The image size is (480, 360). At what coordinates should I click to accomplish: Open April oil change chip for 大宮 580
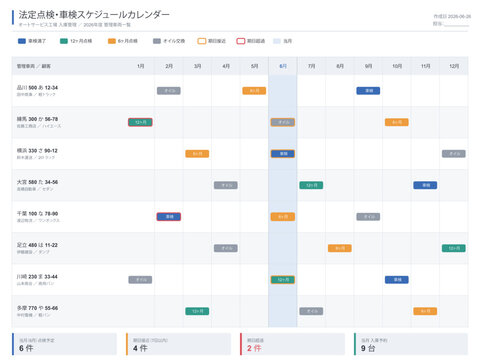pyautogui.click(x=226, y=185)
